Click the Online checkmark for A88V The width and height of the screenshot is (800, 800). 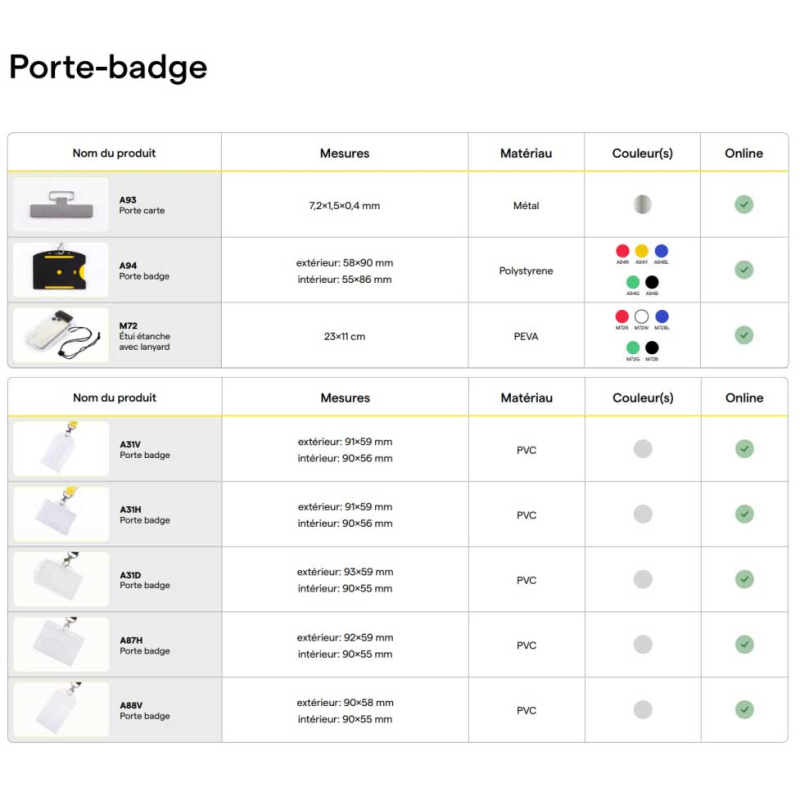[744, 710]
